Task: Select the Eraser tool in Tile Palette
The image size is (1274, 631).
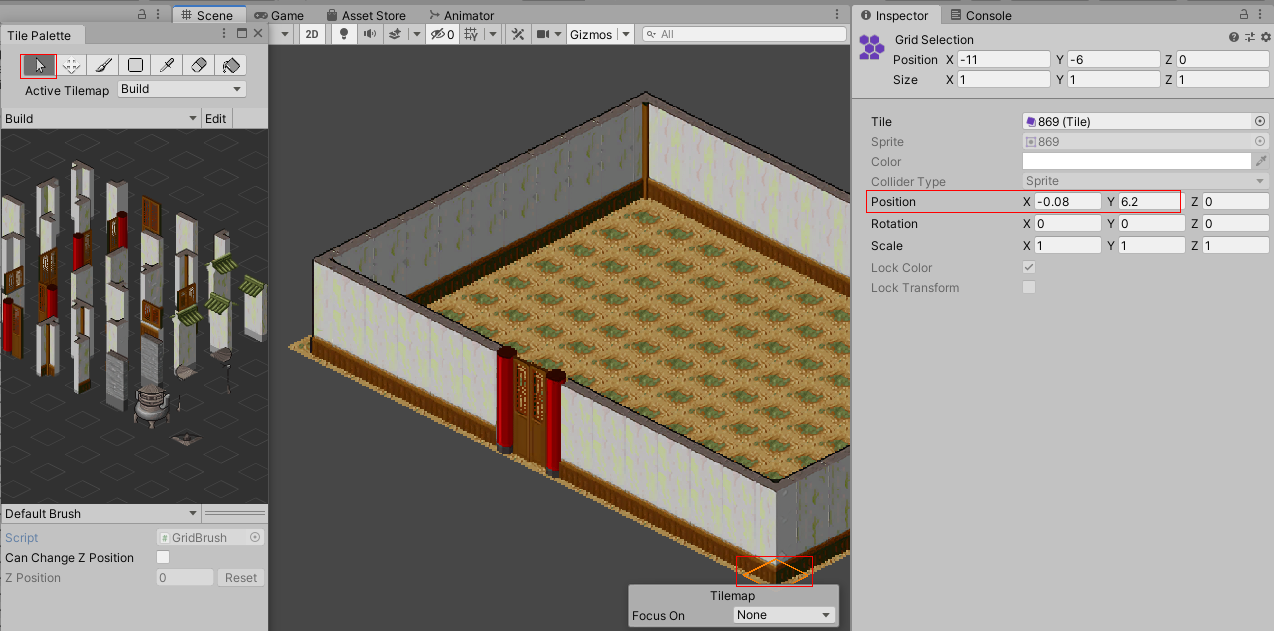Action: click(x=199, y=65)
